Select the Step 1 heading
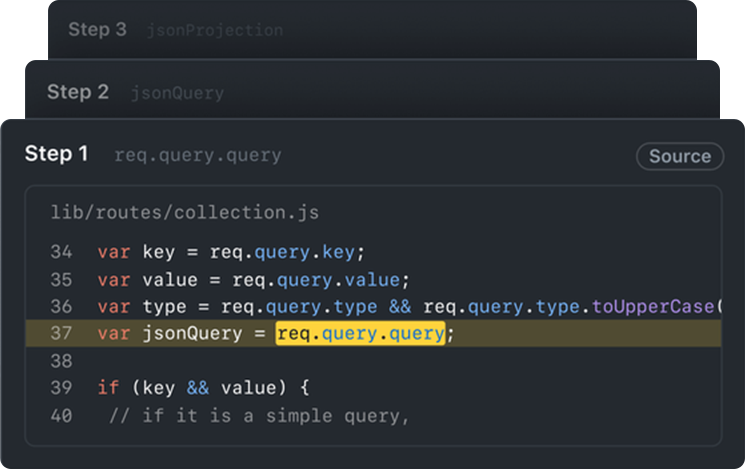 pos(57,154)
